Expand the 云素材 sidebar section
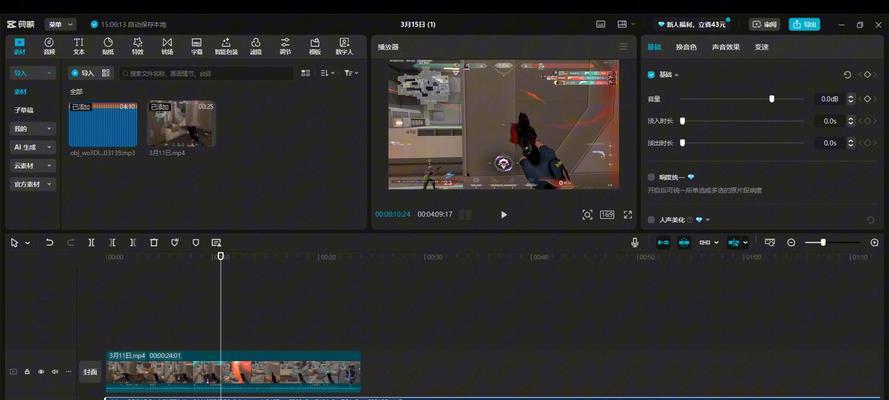The height and width of the screenshot is (400, 889). pyautogui.click(x=33, y=165)
